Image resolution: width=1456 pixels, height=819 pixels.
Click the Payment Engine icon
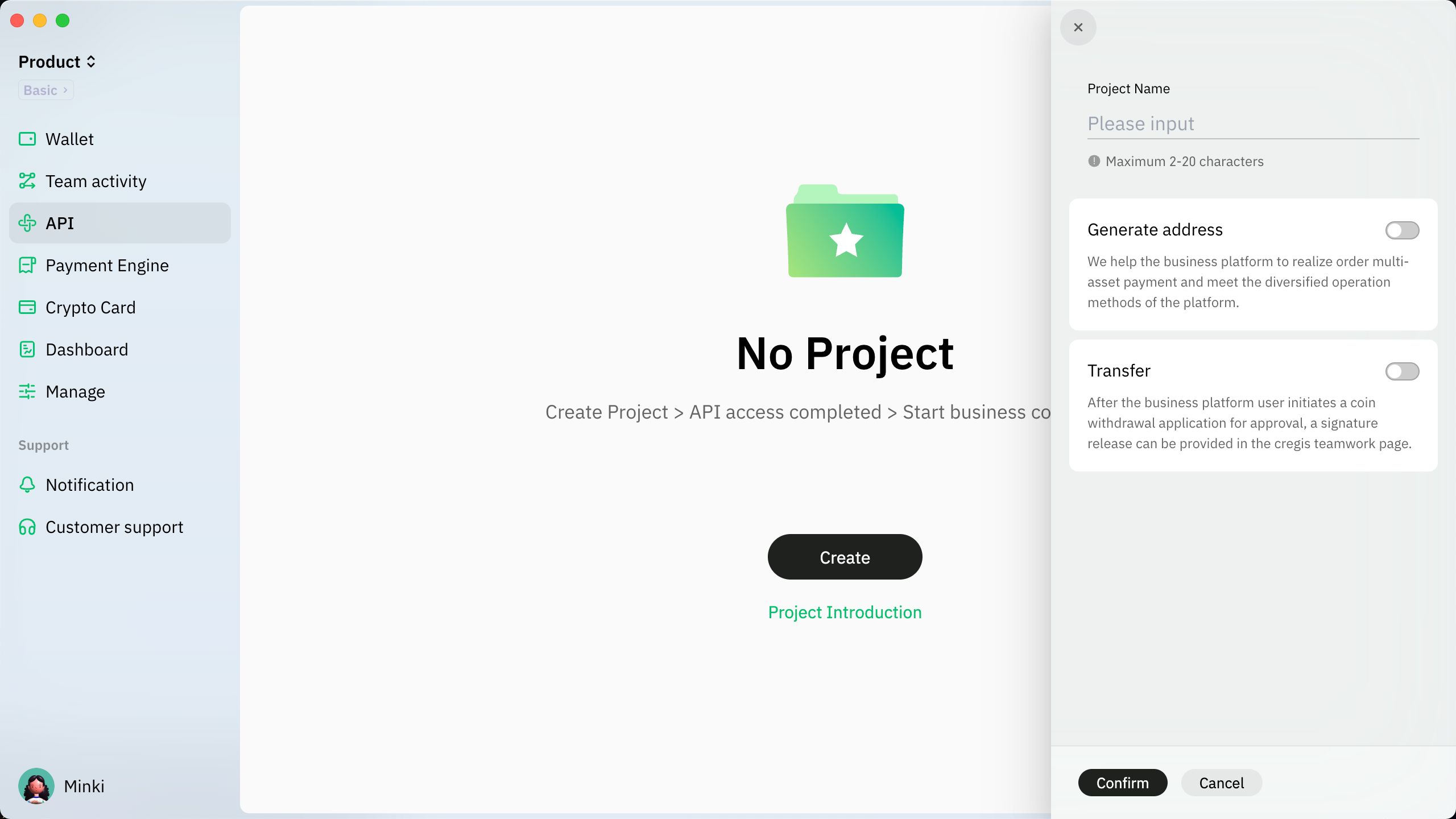pos(27,265)
